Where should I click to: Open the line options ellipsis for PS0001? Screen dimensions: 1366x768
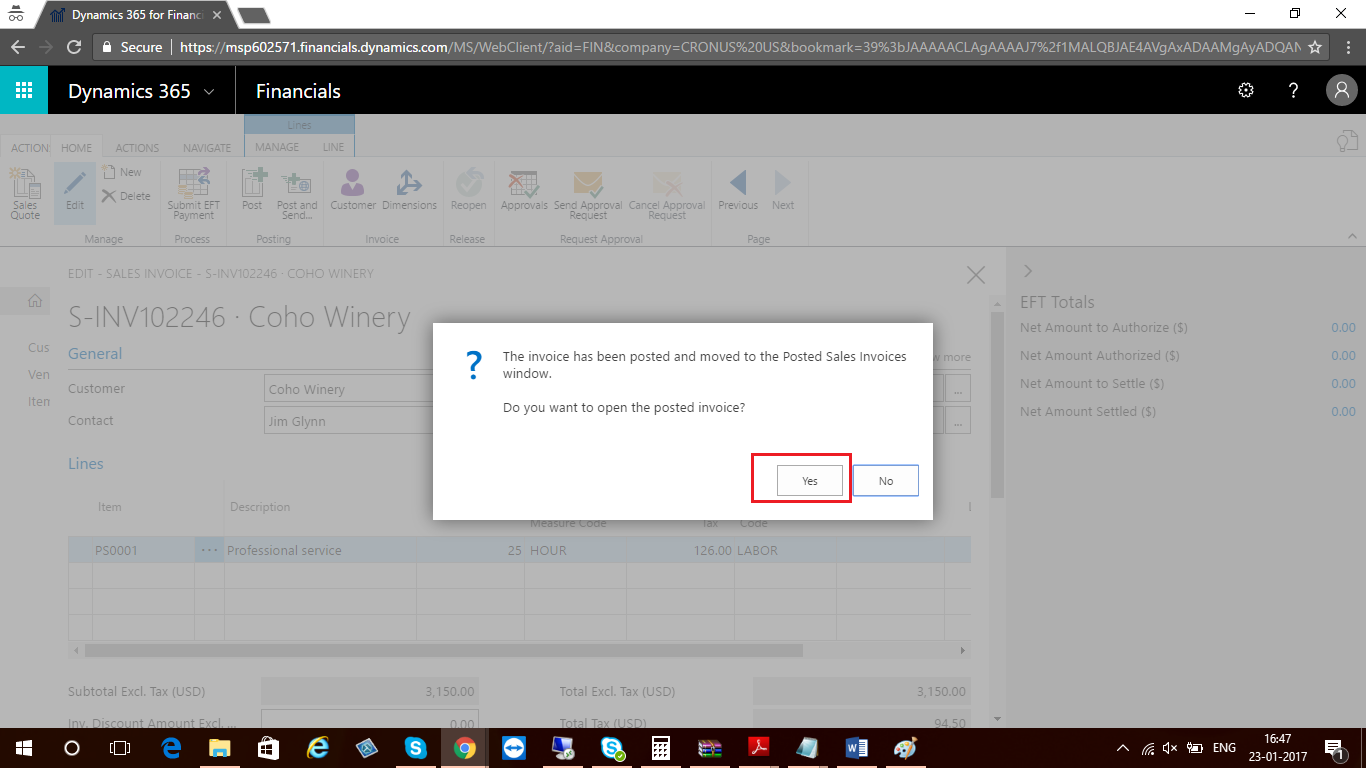(209, 550)
